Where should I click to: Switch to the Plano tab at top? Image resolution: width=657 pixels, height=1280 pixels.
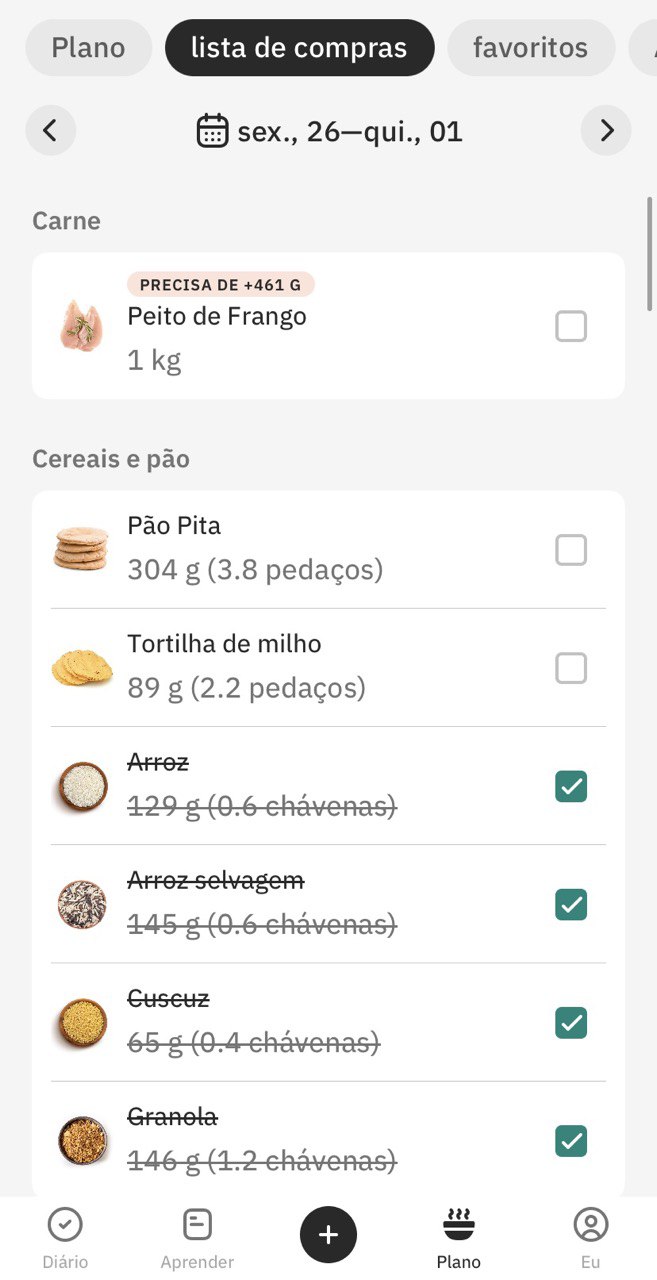pos(88,48)
